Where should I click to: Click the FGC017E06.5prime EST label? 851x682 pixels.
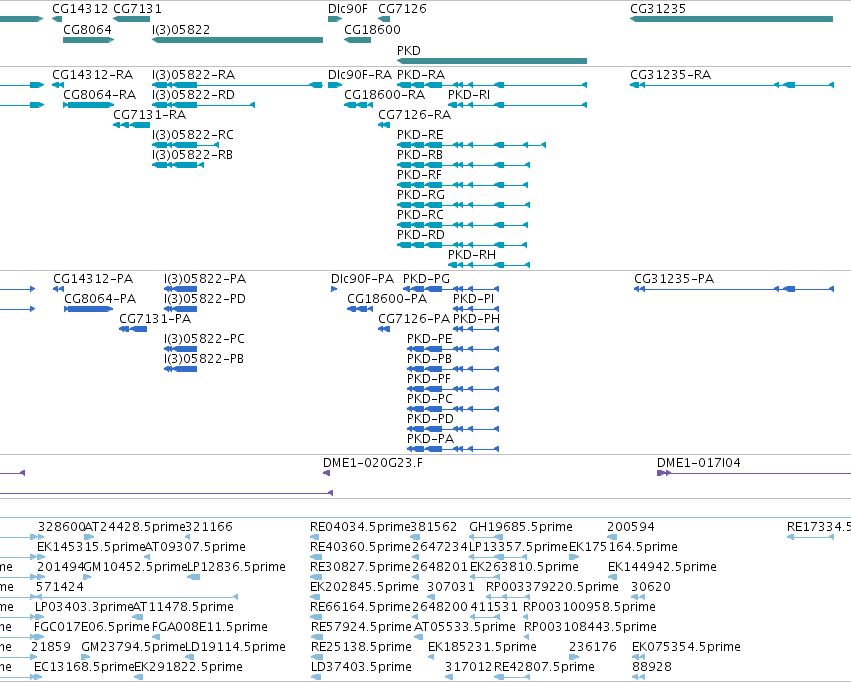click(x=91, y=627)
